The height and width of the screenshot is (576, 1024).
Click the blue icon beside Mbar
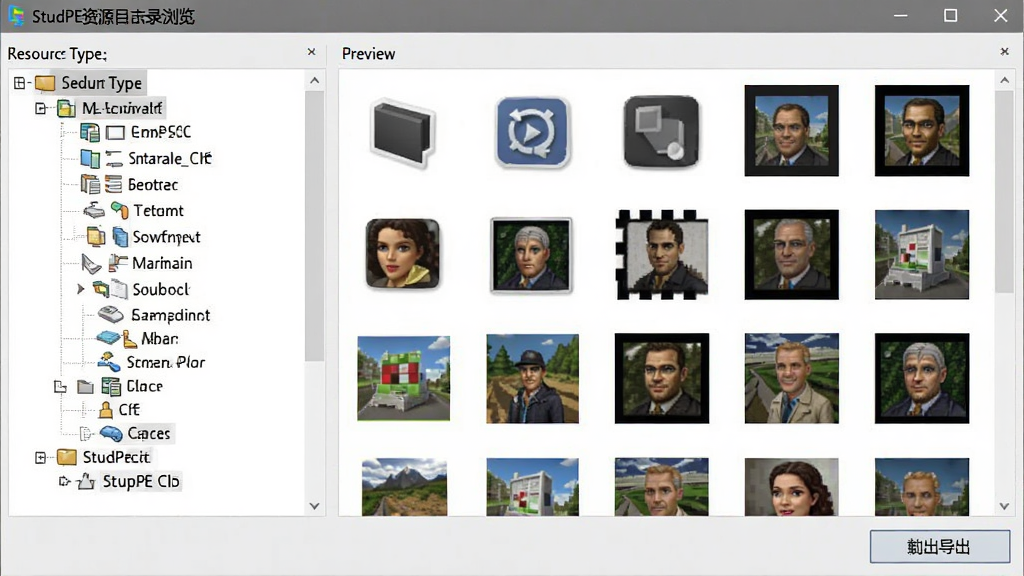click(108, 338)
